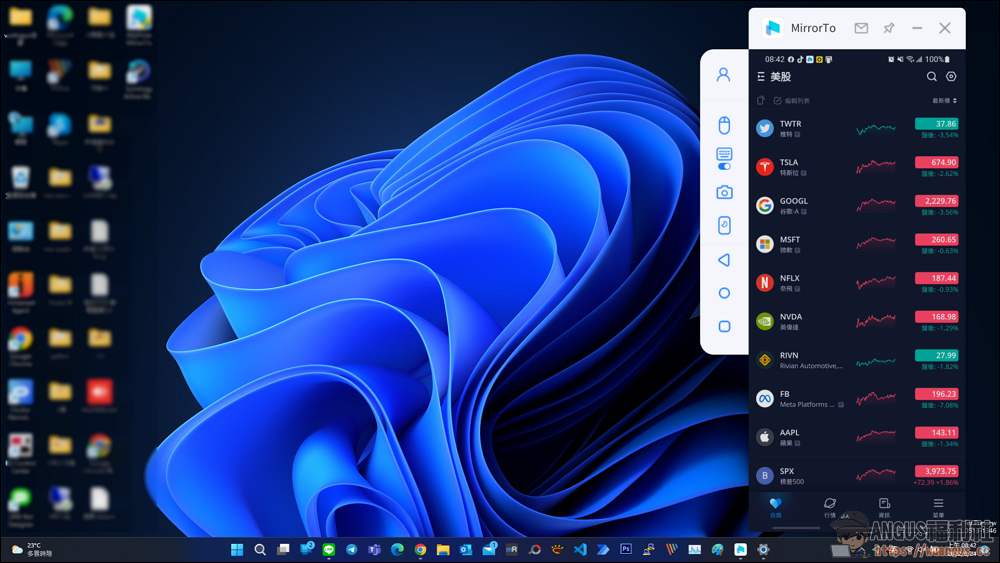Select the MSFT stock entry
This screenshot has width=1000, height=563.
[x=857, y=244]
